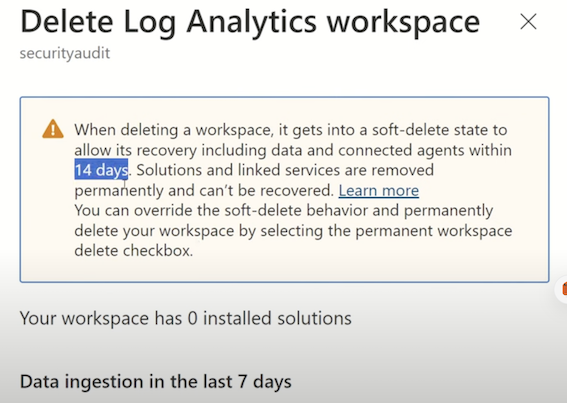The image size is (567, 403).
Task: Click the "When deleting a workspace" opening phrase
Action: pos(174,130)
